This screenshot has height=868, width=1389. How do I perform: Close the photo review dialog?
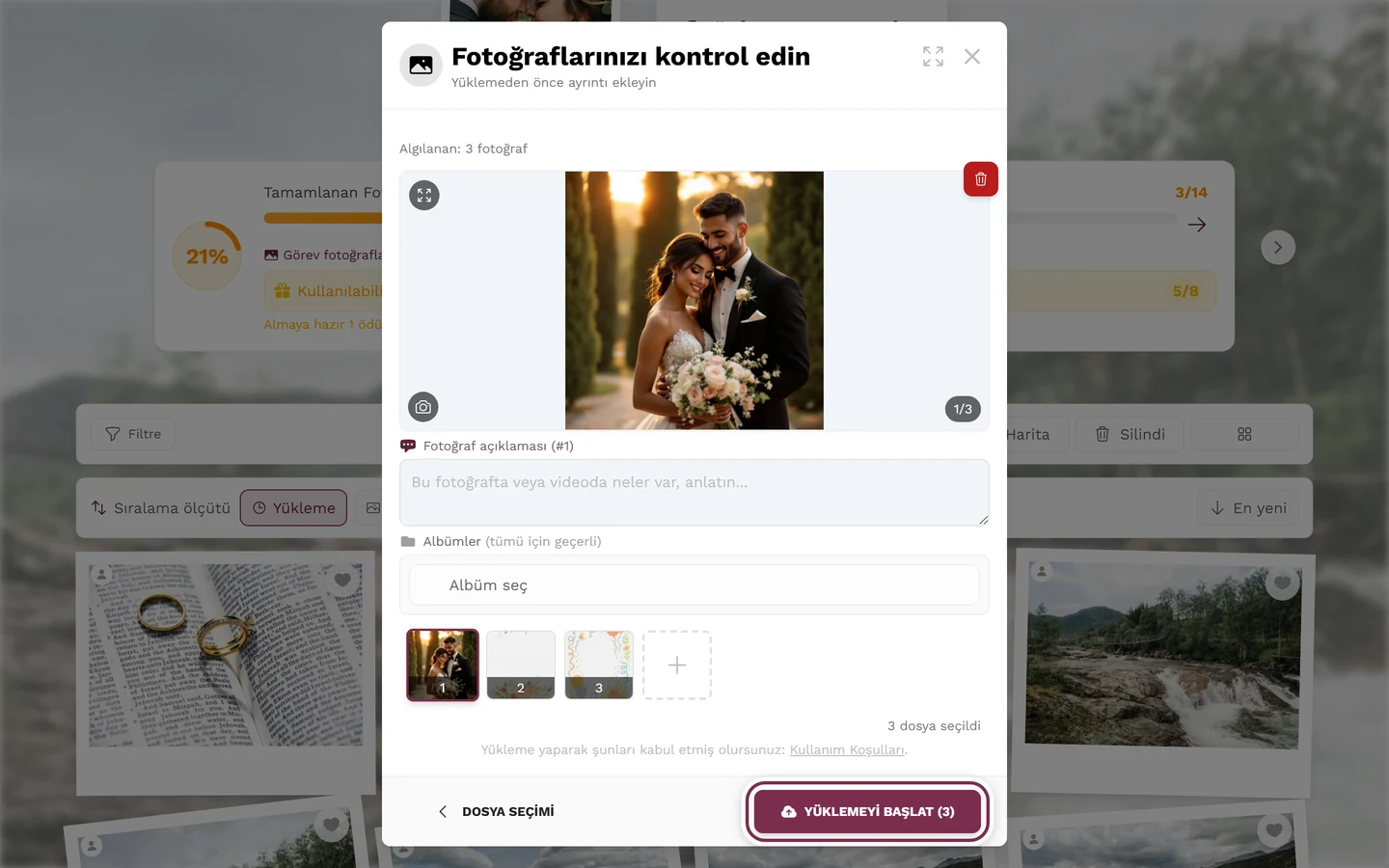[x=972, y=57]
